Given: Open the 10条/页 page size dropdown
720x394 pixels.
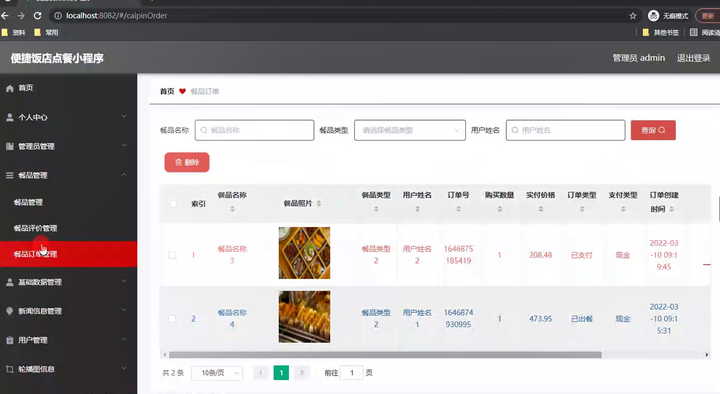Looking at the screenshot, I should tap(217, 373).
